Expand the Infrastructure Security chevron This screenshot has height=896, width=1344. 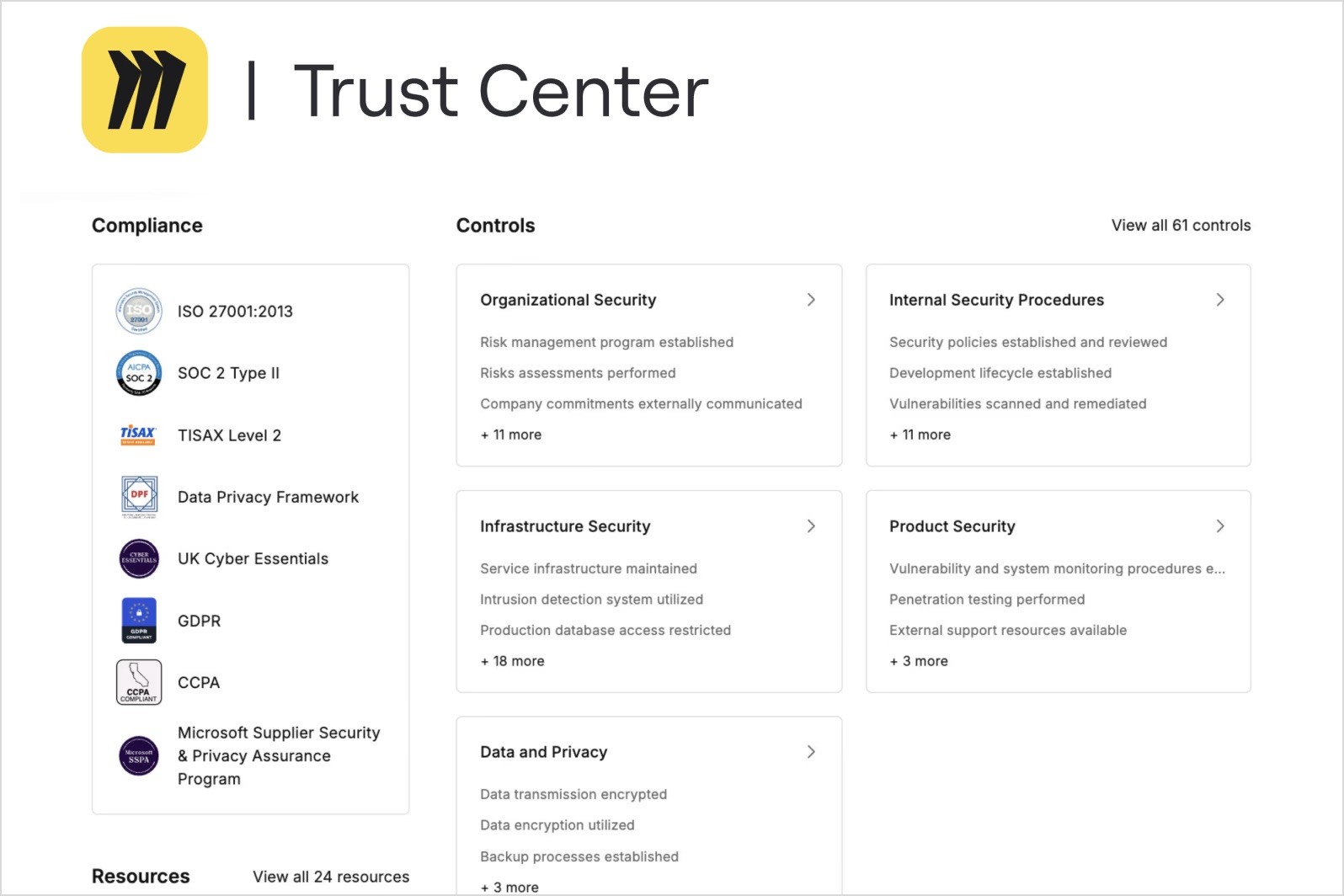(811, 526)
